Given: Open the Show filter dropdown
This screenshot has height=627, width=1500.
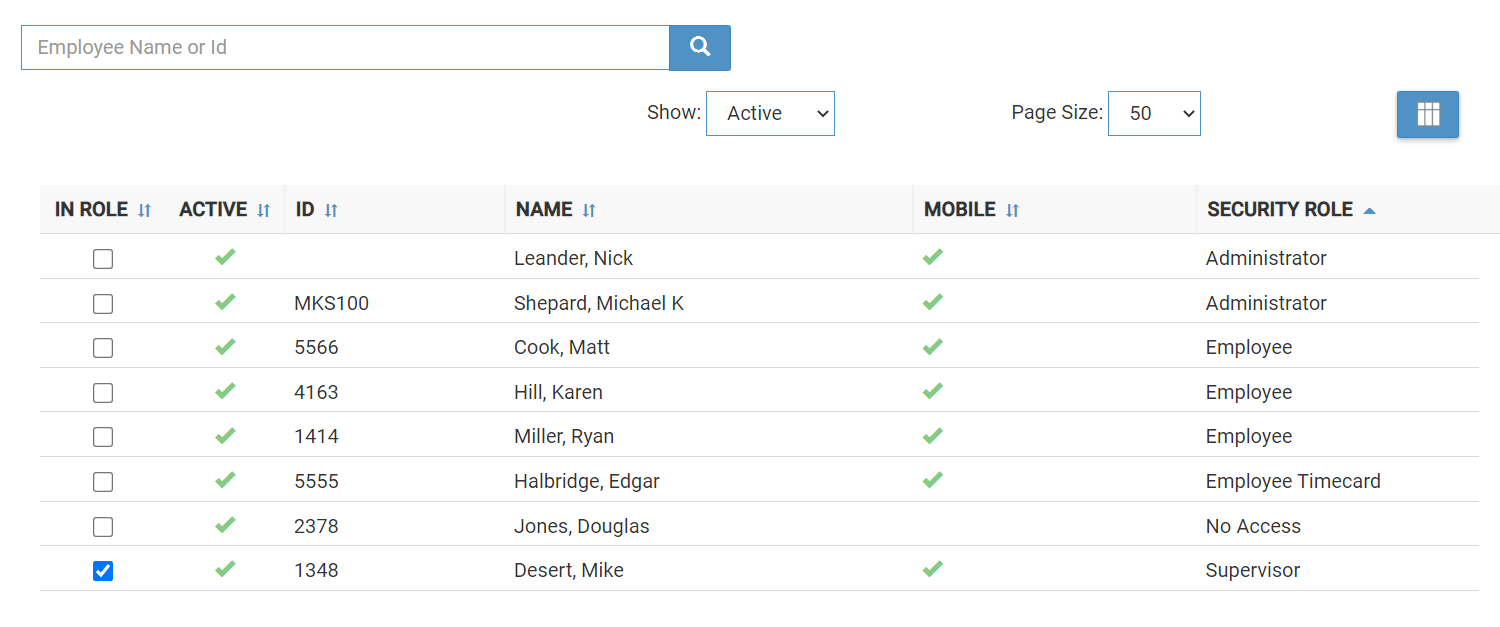Looking at the screenshot, I should click(x=770, y=113).
